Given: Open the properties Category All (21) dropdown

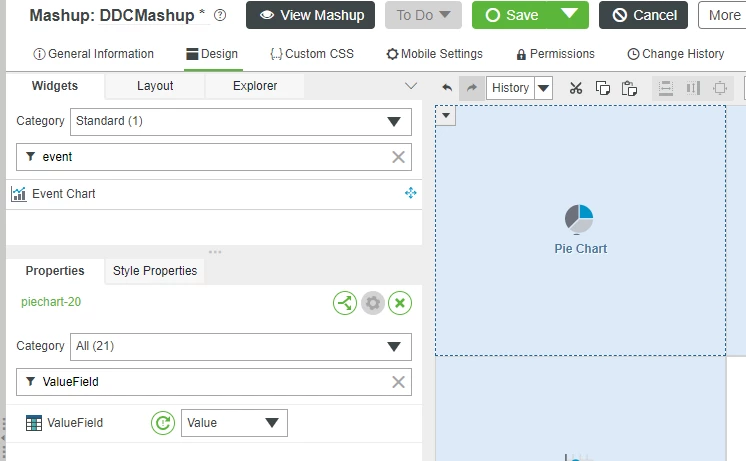Looking at the screenshot, I should pos(241,347).
